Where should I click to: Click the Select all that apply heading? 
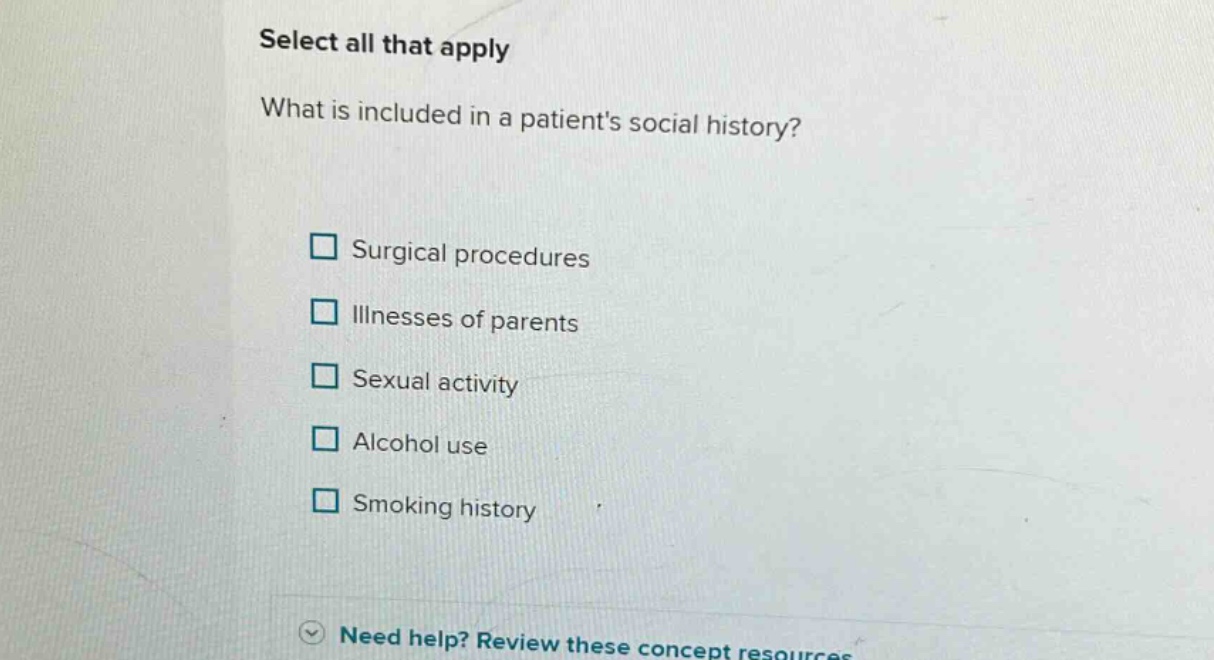pos(385,44)
